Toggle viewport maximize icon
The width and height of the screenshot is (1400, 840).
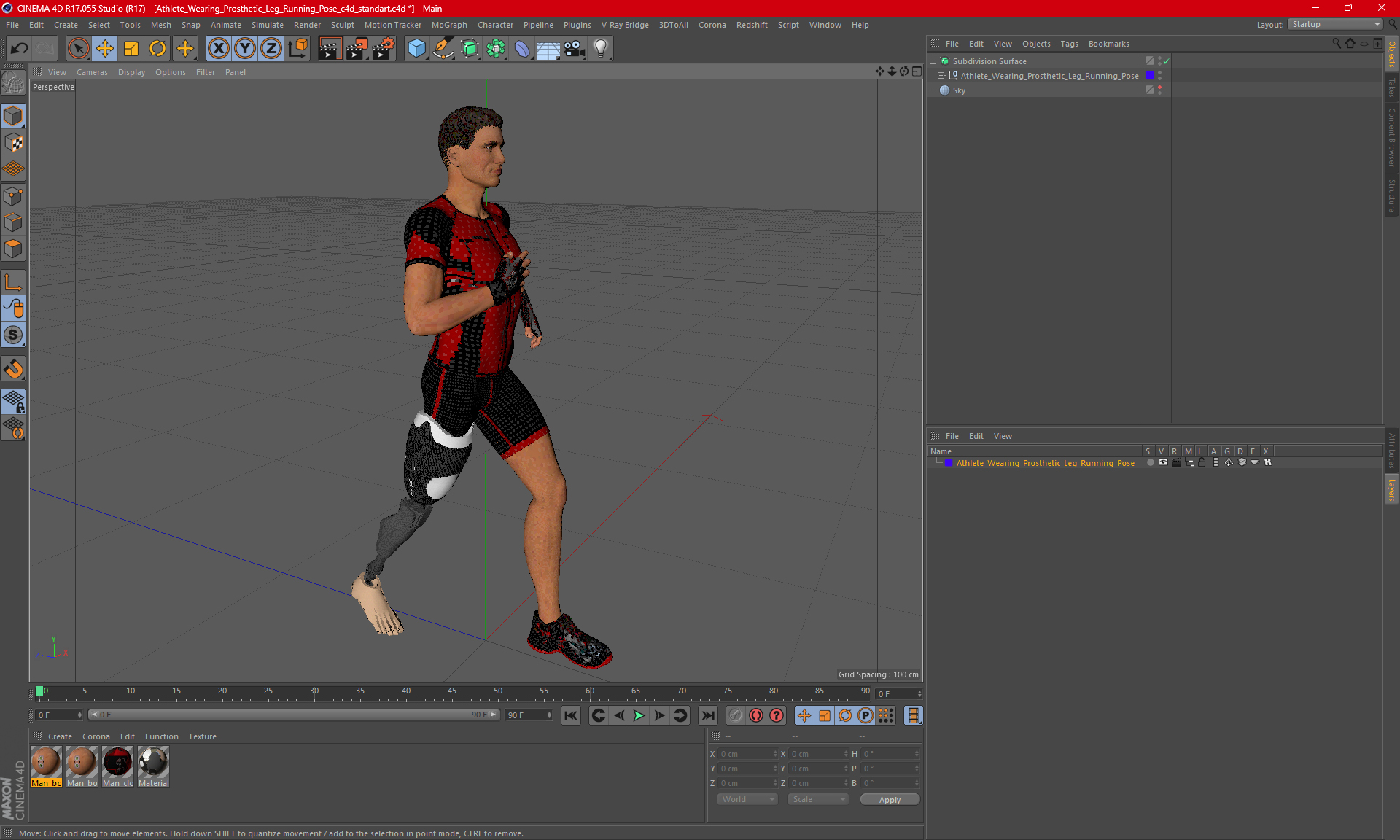click(x=917, y=71)
